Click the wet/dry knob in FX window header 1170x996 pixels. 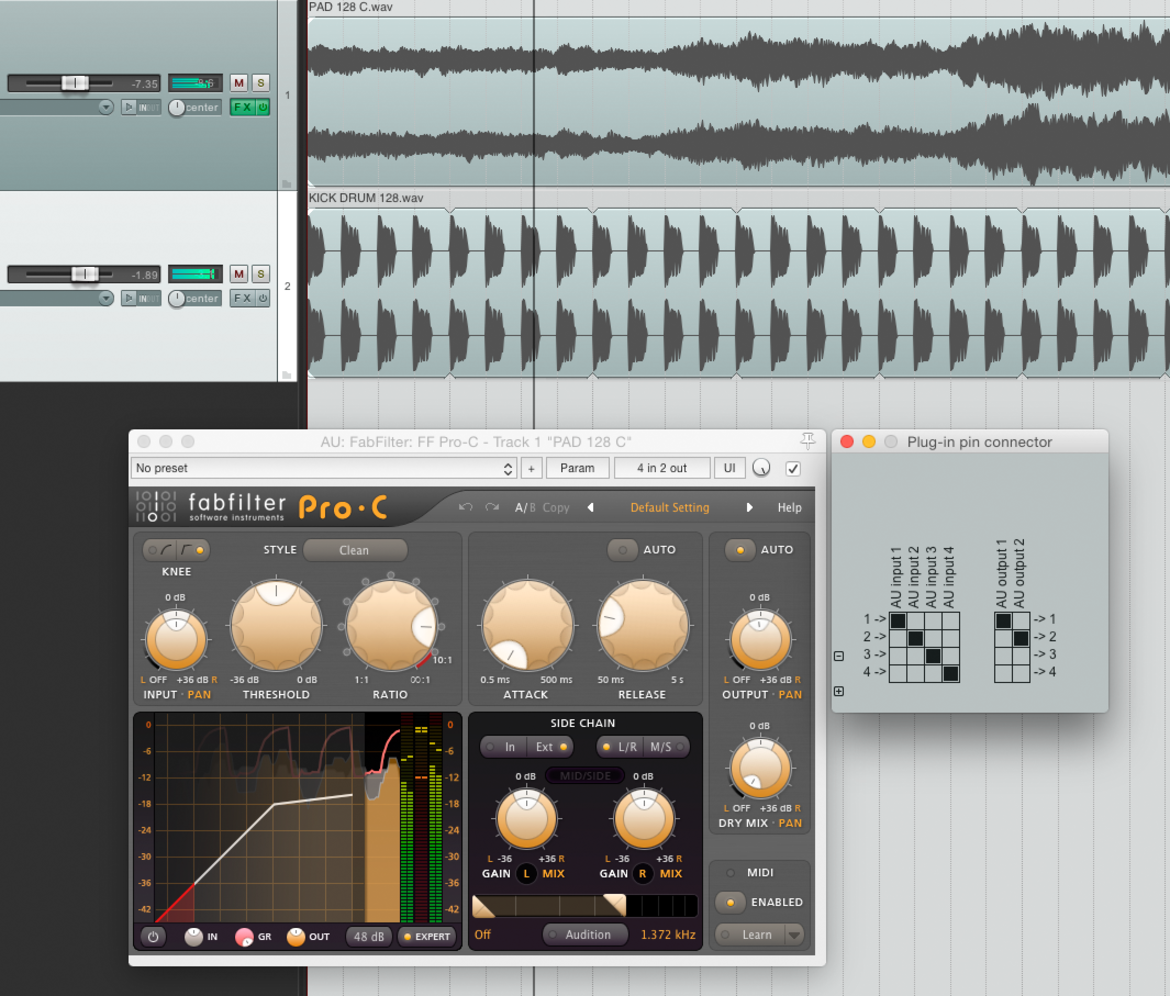click(761, 468)
